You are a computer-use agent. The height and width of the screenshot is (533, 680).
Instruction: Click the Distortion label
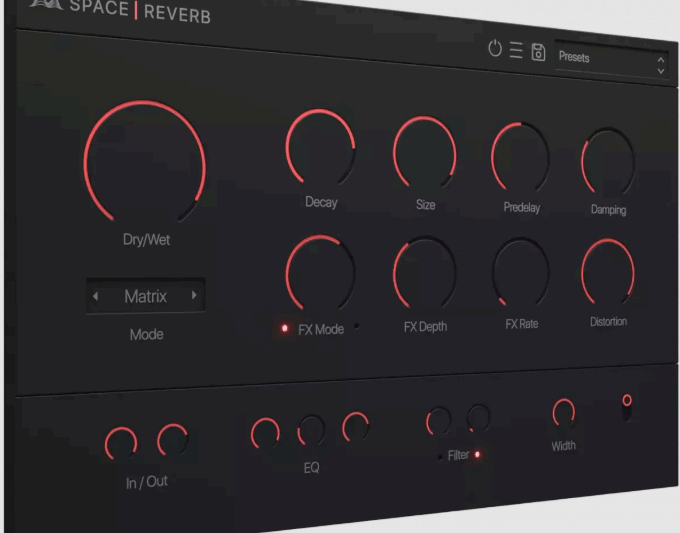608,321
